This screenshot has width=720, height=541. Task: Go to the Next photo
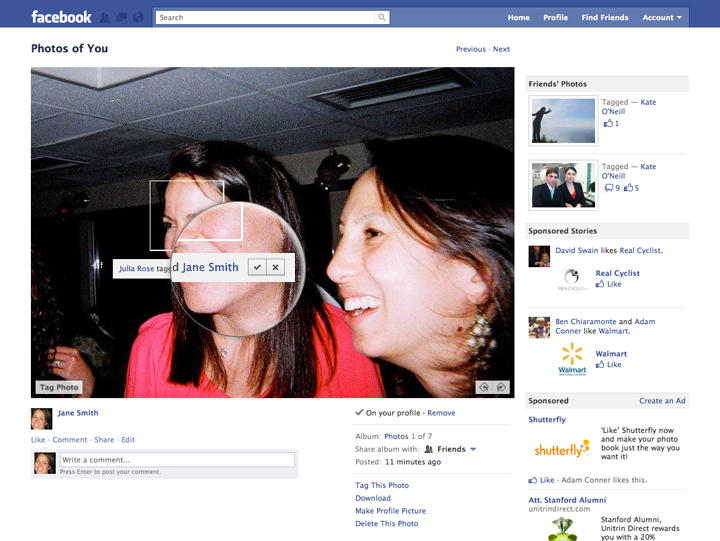(501, 49)
